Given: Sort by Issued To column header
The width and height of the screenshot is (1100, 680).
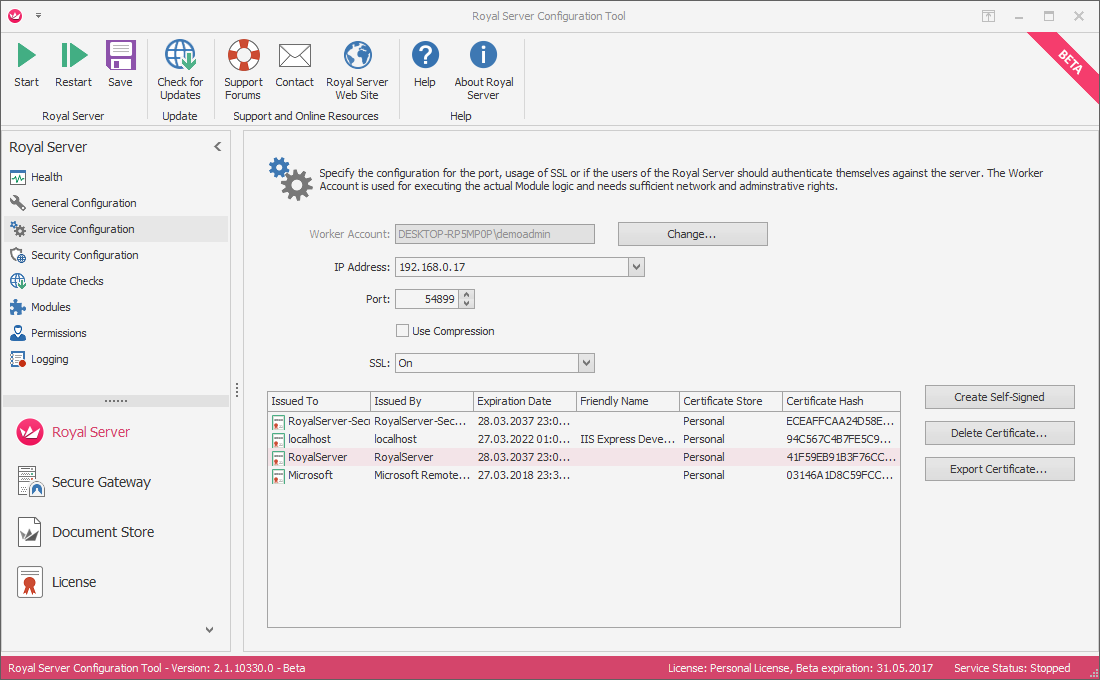Looking at the screenshot, I should (319, 401).
